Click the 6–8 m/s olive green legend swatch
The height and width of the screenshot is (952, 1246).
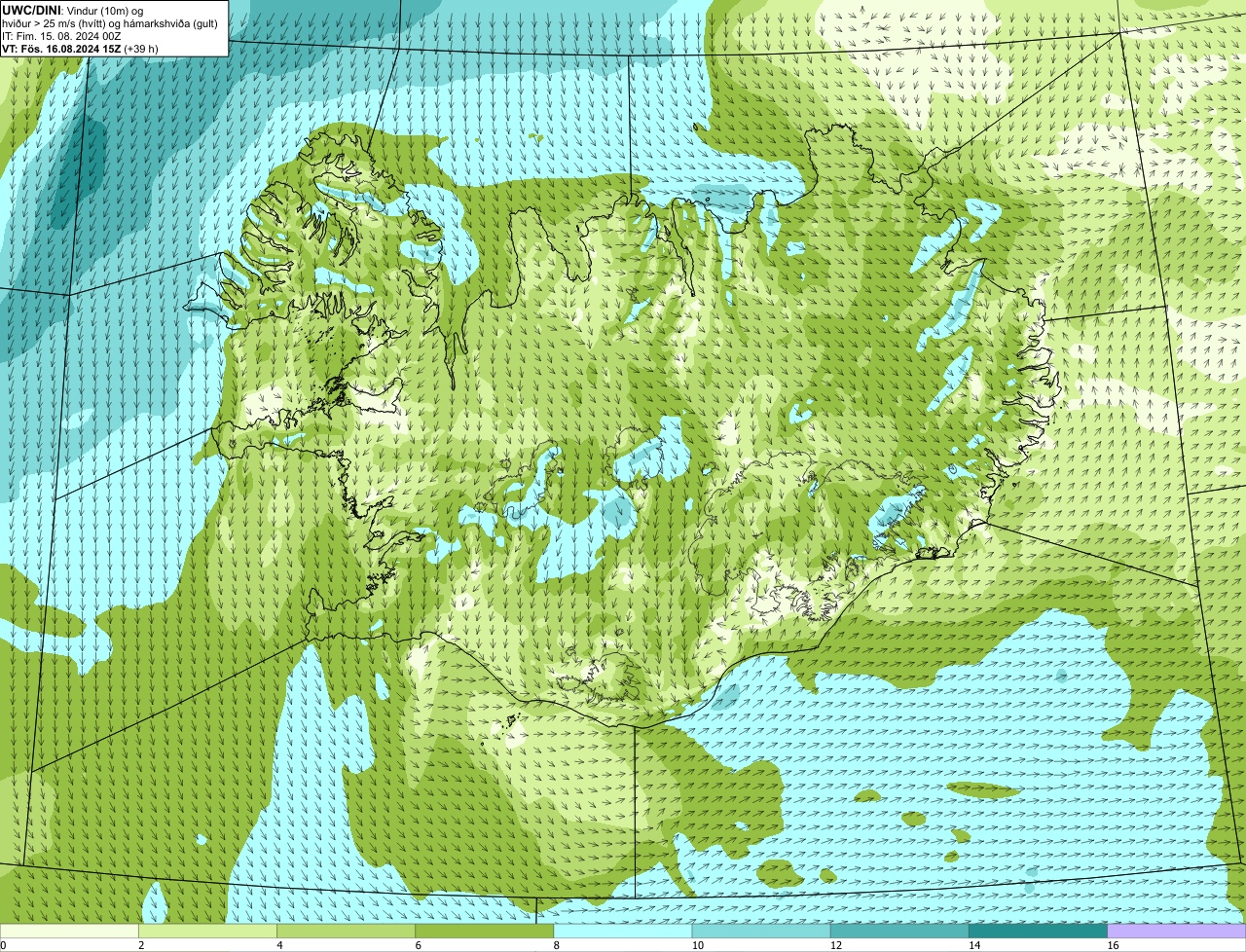click(x=485, y=931)
